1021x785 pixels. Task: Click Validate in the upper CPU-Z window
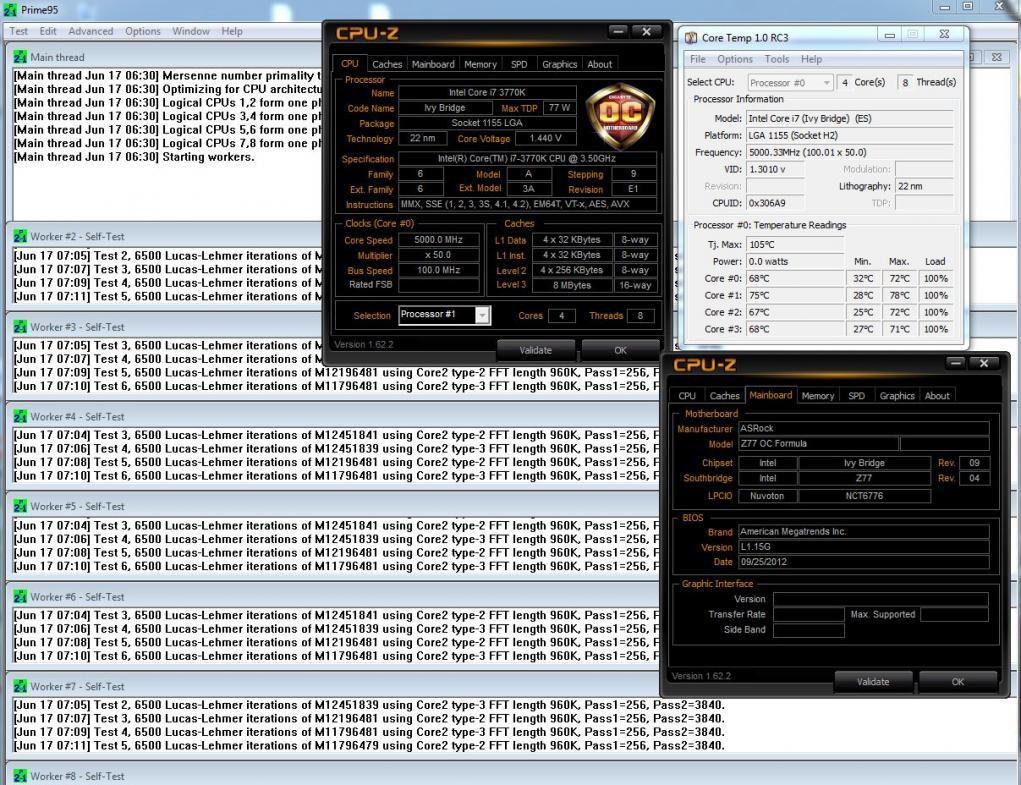point(536,350)
